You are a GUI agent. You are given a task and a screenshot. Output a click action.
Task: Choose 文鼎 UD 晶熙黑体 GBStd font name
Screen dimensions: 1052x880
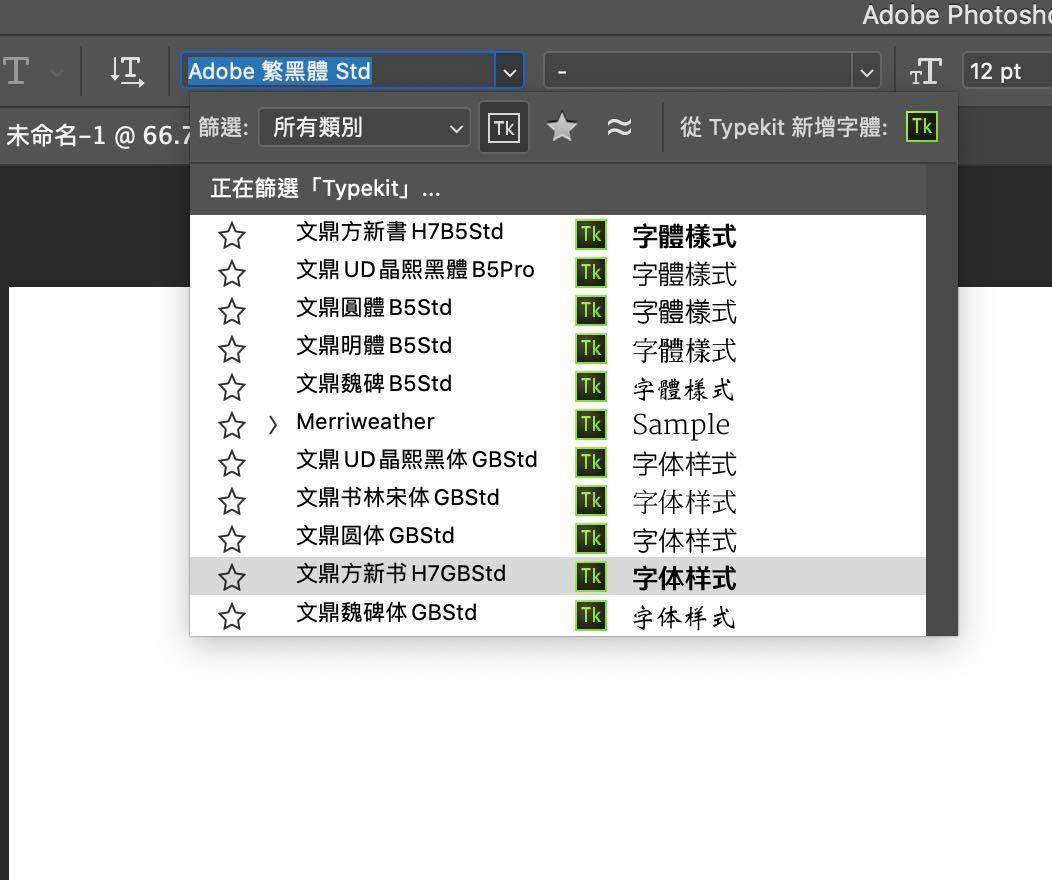[417, 459]
